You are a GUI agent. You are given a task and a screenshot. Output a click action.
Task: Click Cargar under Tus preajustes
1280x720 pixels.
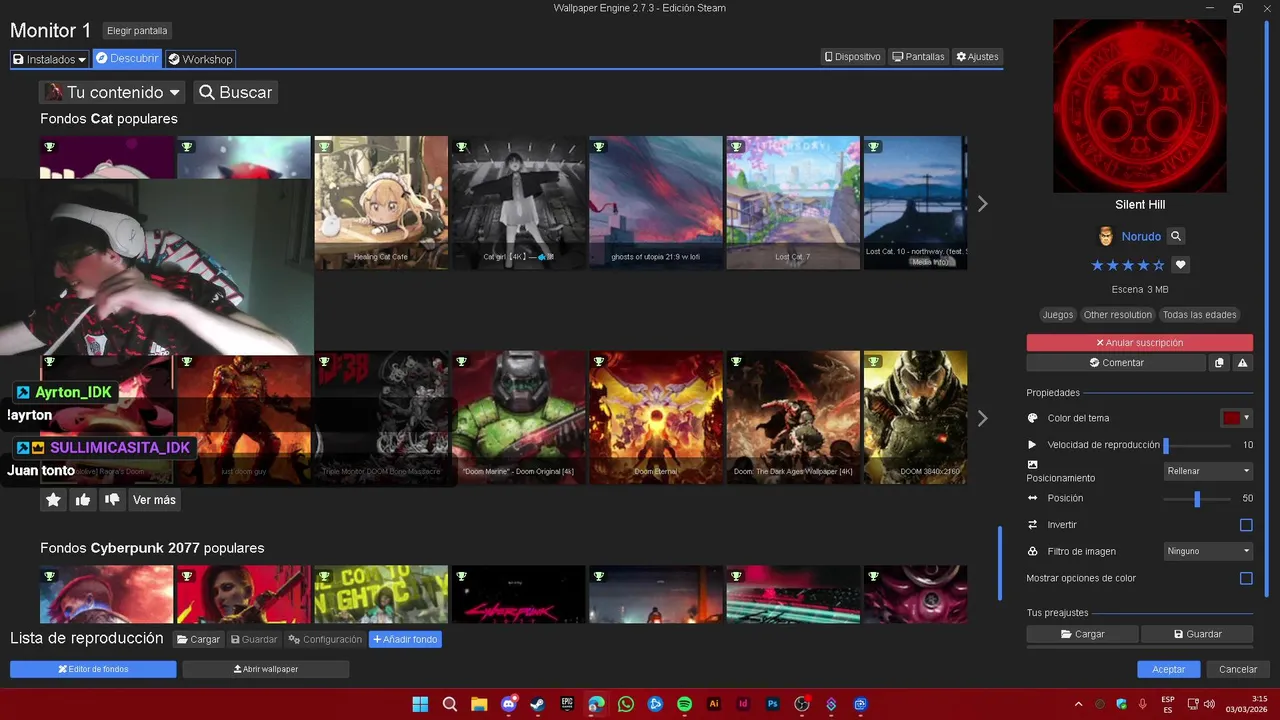coord(1082,634)
